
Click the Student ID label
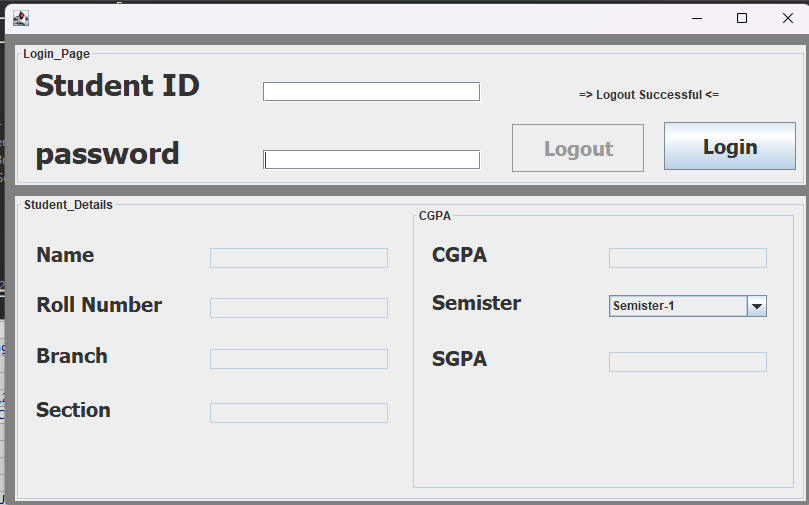pos(117,85)
